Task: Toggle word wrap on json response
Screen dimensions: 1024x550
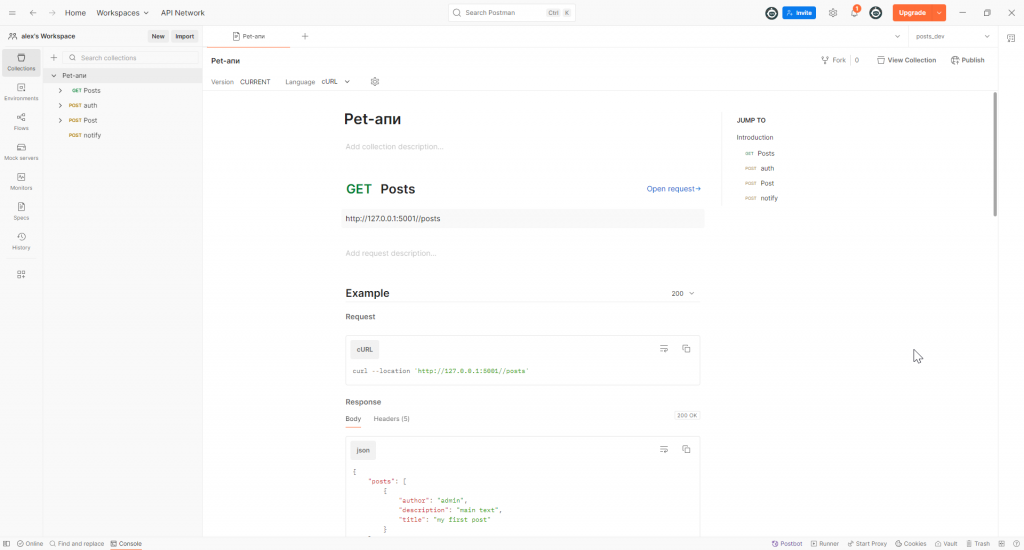Action: (664, 450)
